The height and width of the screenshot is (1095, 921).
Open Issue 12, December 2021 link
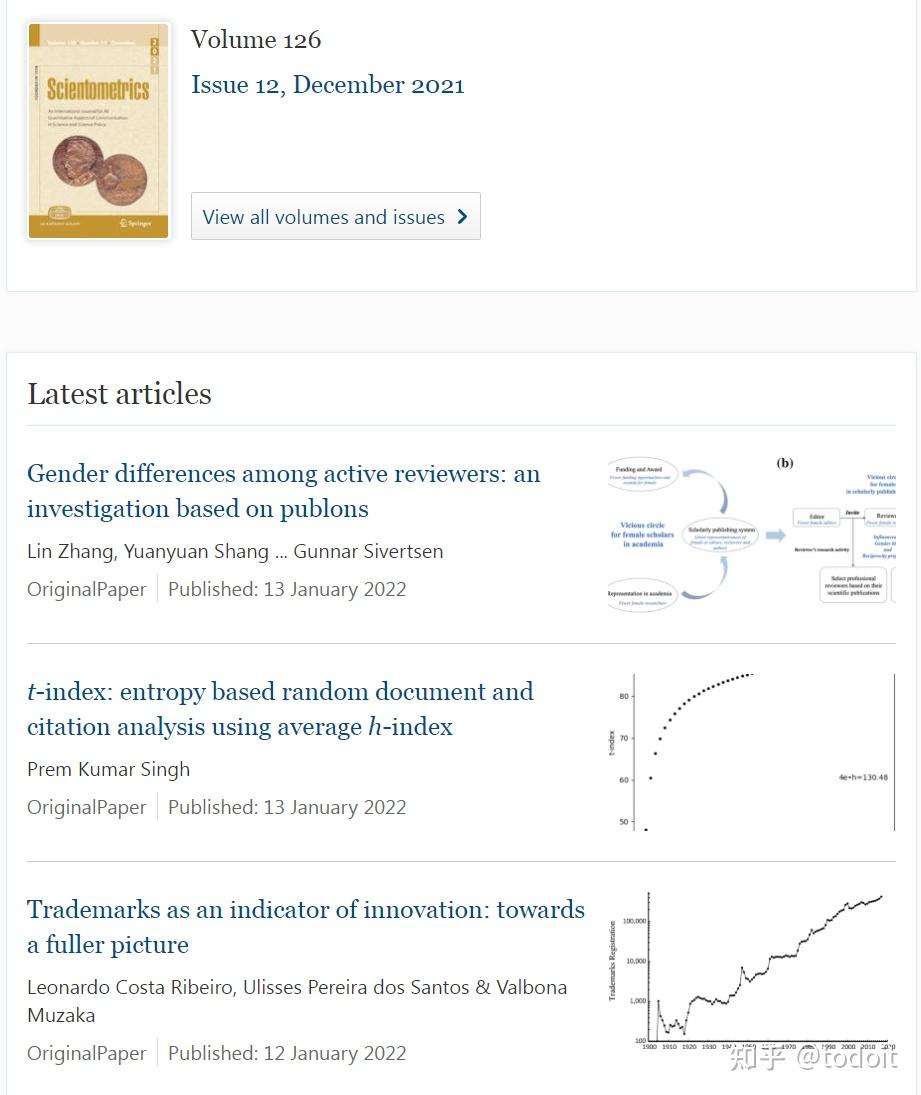(x=327, y=85)
